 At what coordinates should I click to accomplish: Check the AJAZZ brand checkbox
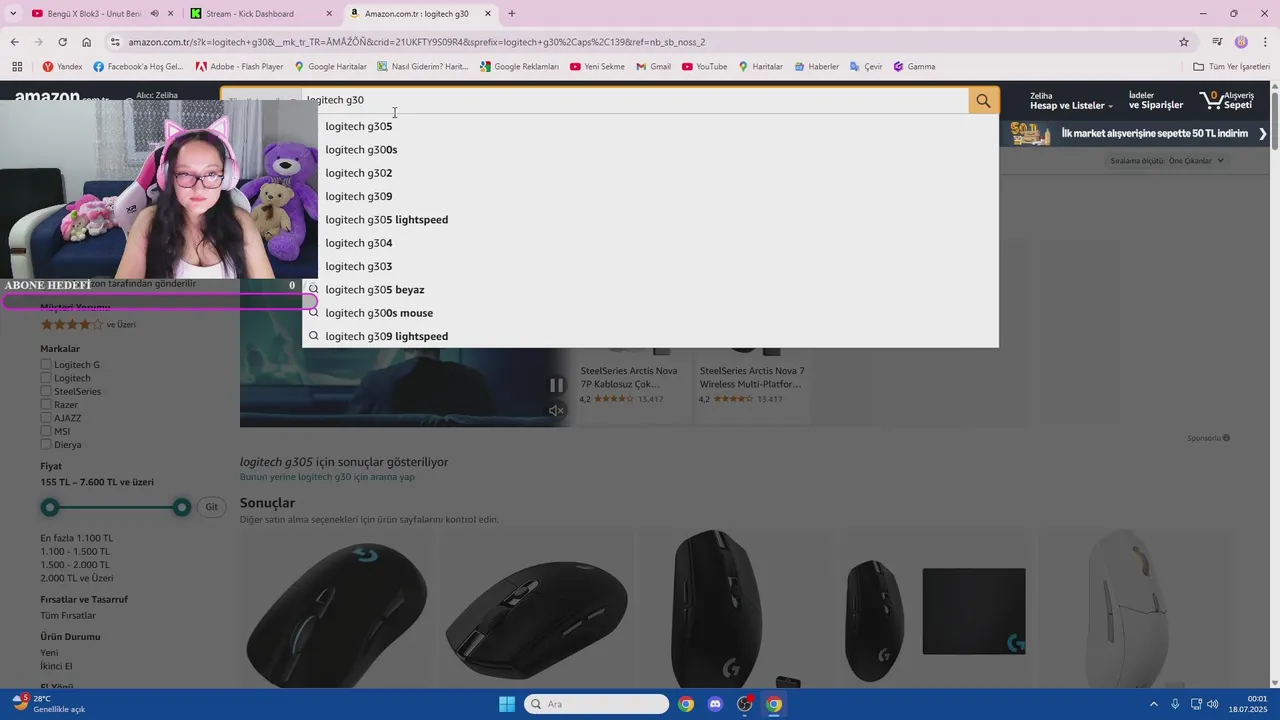click(x=46, y=418)
